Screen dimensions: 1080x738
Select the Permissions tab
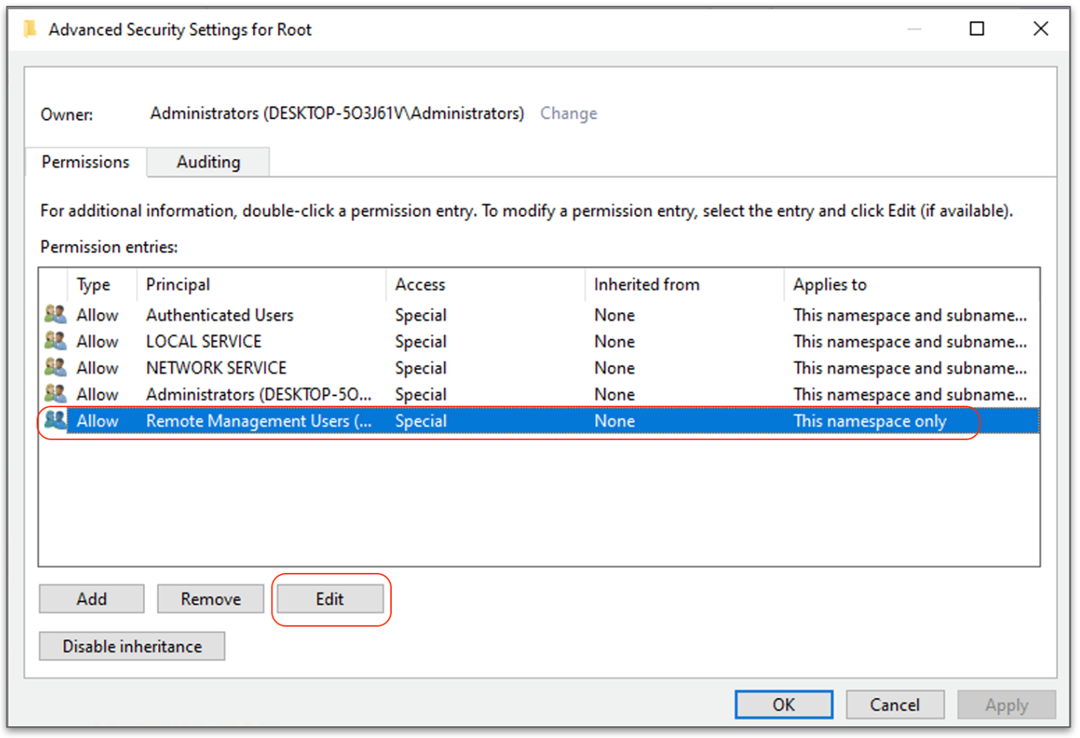coord(85,161)
